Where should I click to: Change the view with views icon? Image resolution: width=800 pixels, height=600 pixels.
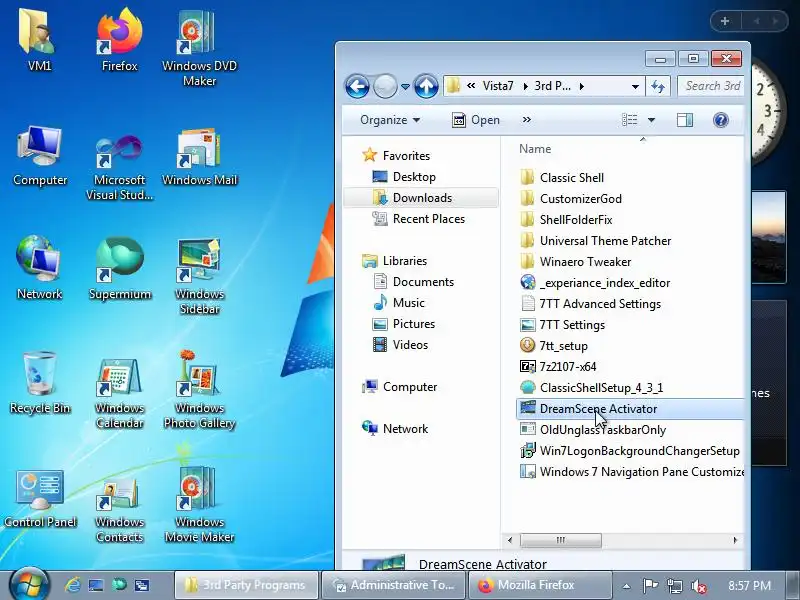pos(630,120)
